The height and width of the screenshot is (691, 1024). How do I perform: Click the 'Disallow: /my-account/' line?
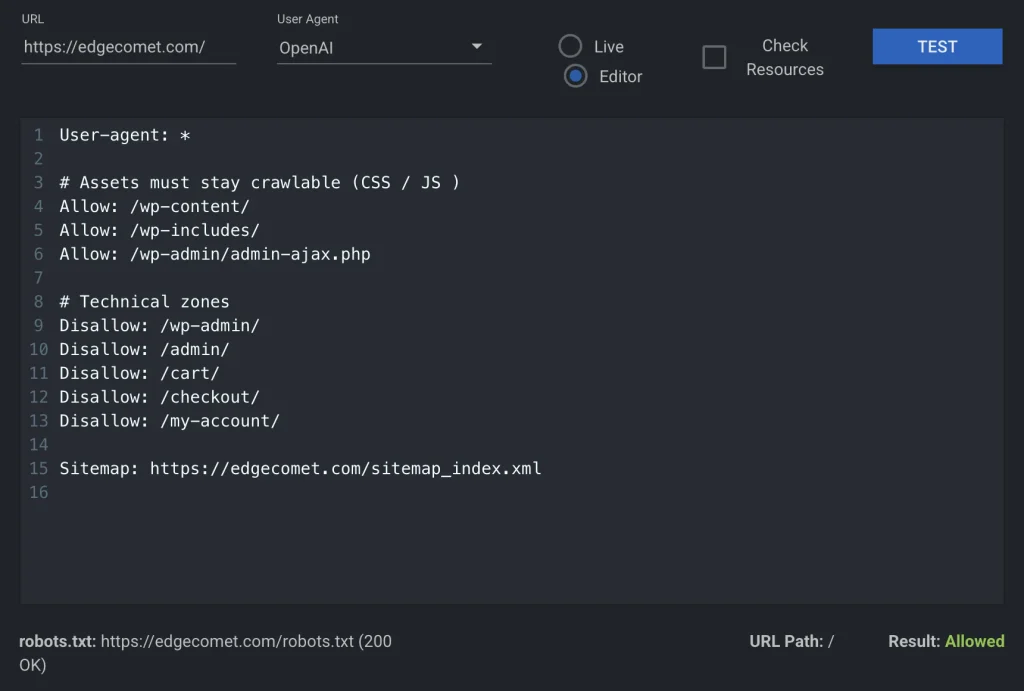(169, 421)
